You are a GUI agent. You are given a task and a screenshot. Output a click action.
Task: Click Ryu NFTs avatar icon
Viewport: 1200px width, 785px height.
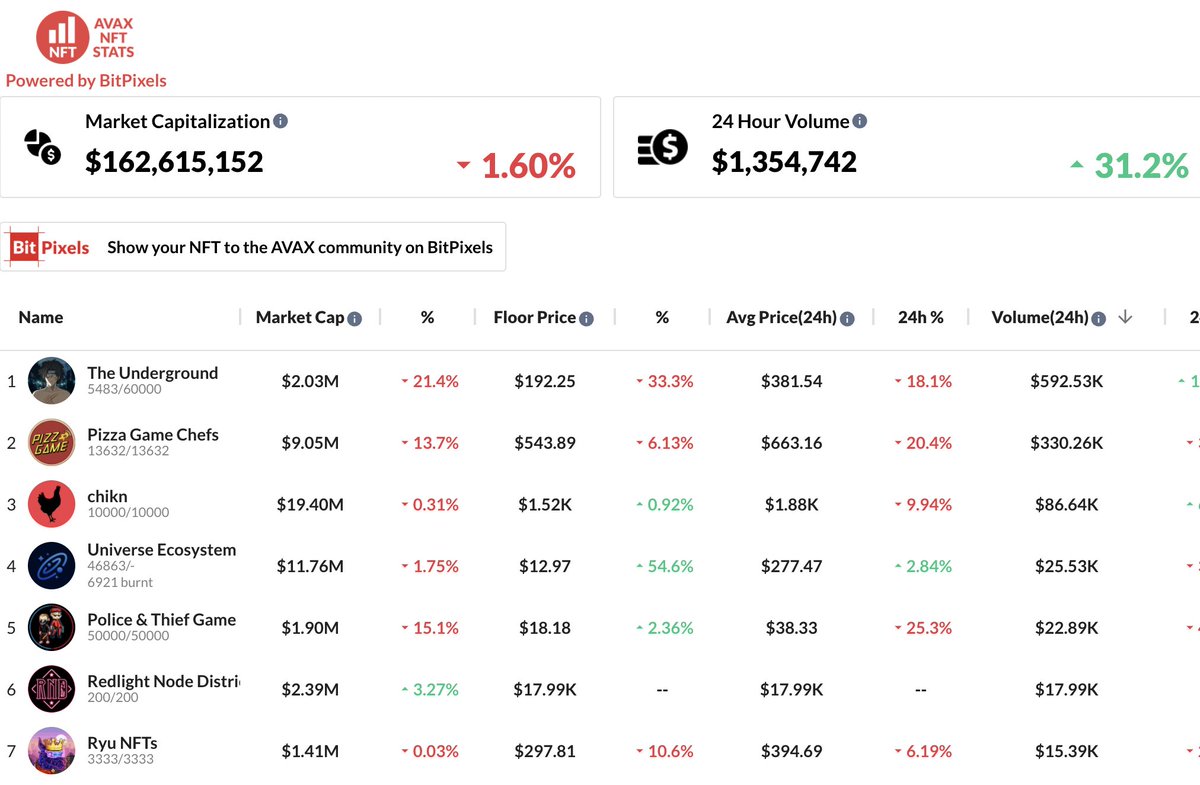pos(51,750)
